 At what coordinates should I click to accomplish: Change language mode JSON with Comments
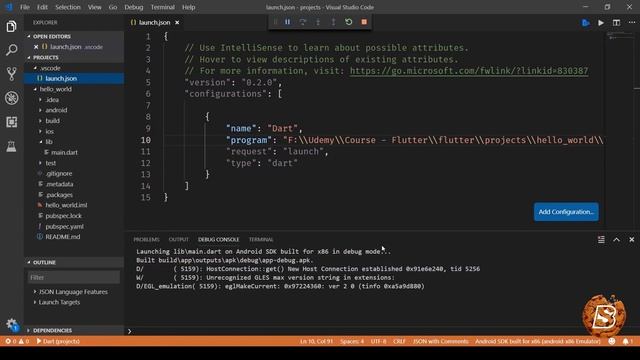(440, 341)
